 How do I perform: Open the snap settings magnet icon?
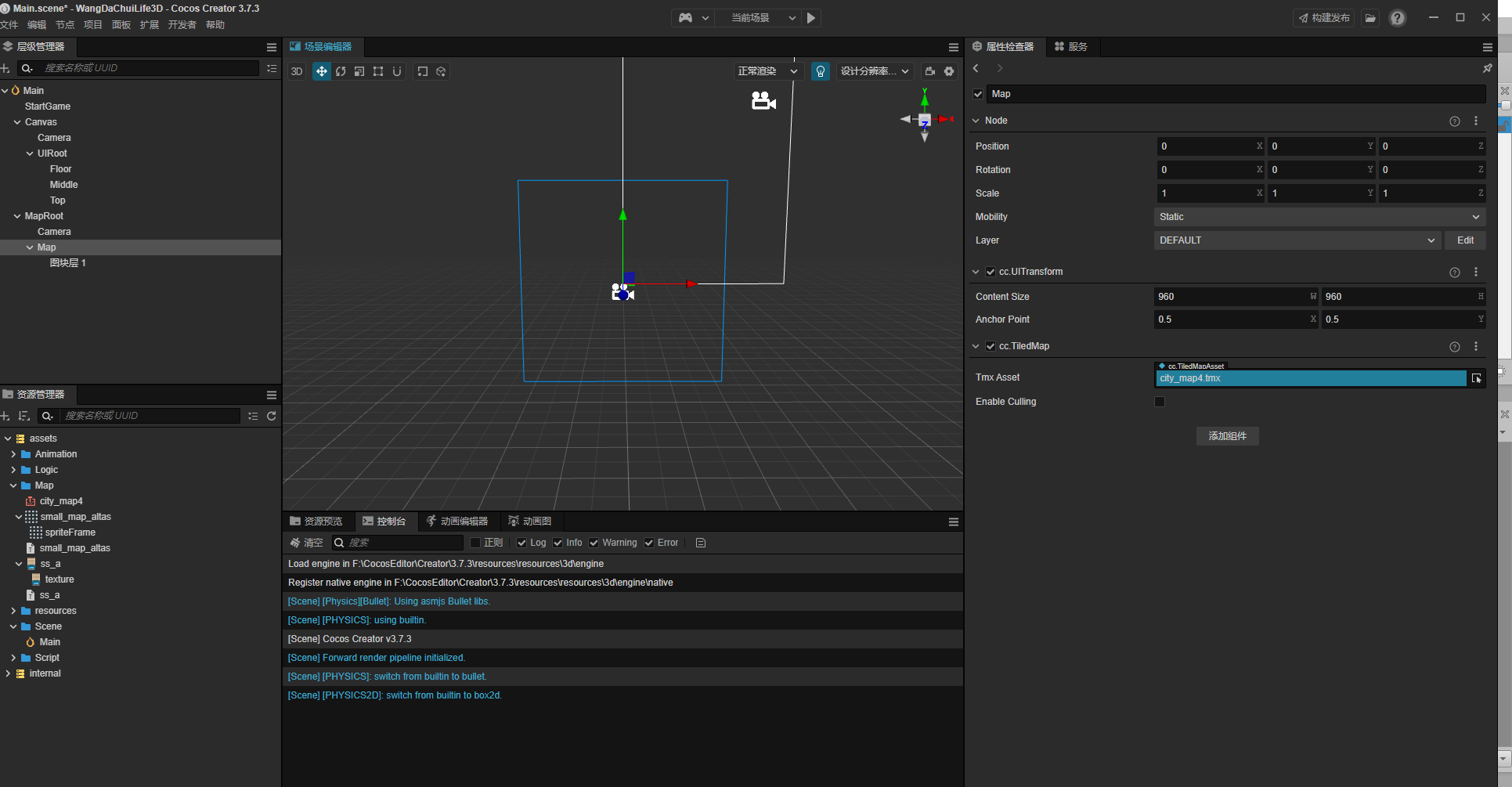397,71
